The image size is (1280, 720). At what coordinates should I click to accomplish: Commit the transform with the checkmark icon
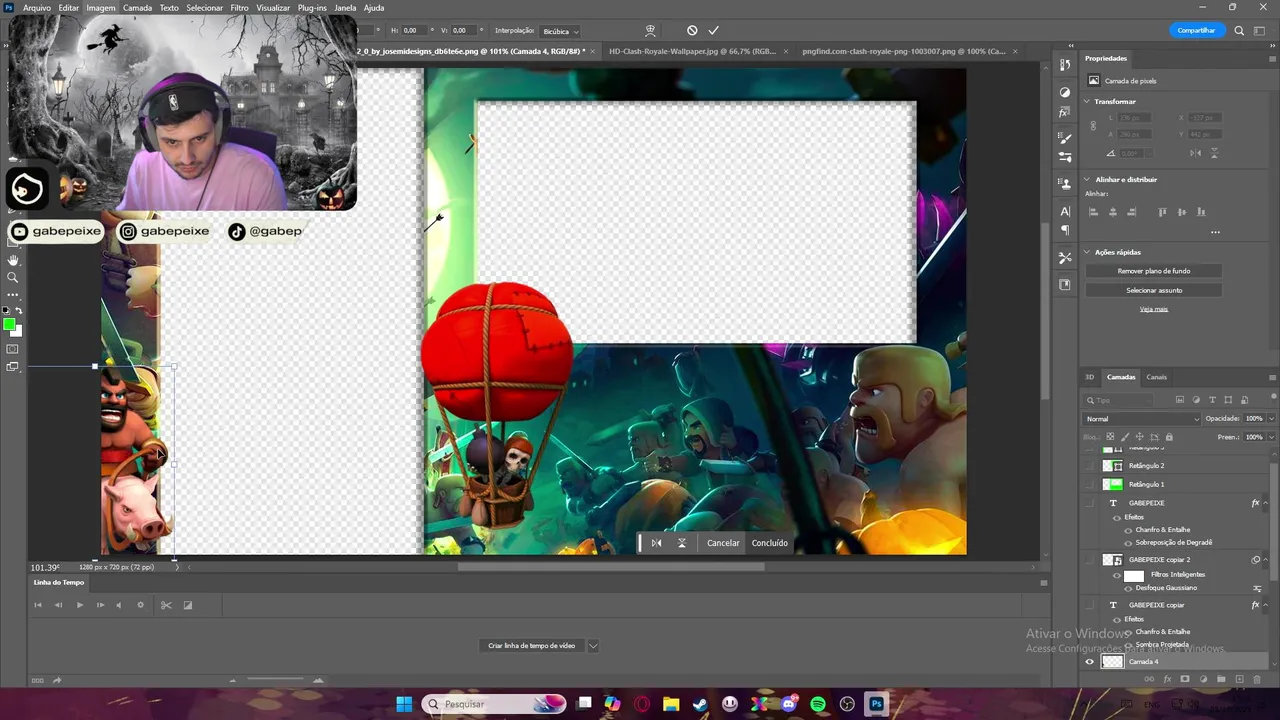(x=714, y=31)
